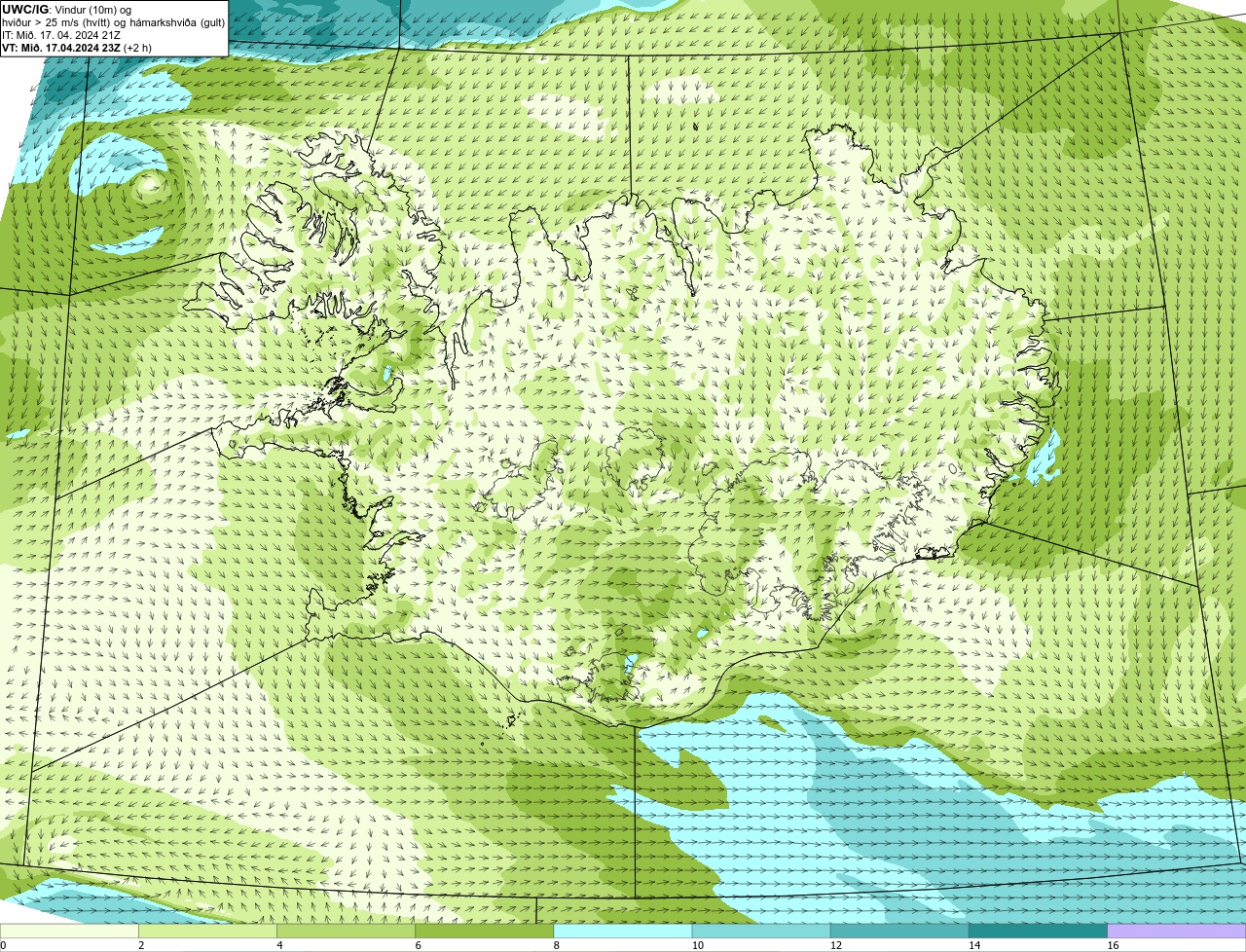Click the legend tick label '6'
The image size is (1246, 952).
pyautogui.click(x=418, y=945)
